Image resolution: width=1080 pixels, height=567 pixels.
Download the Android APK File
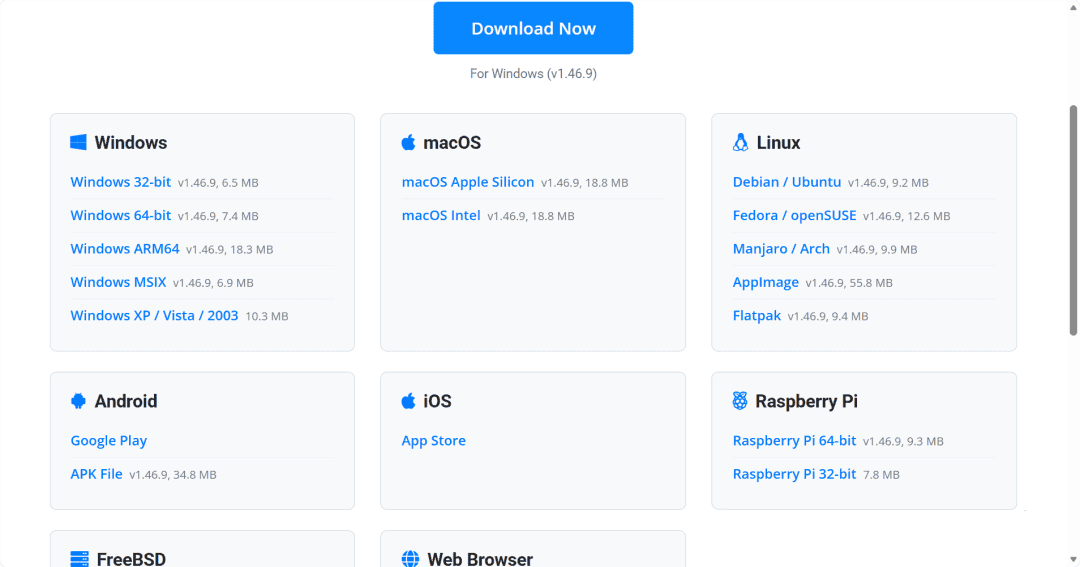96,474
